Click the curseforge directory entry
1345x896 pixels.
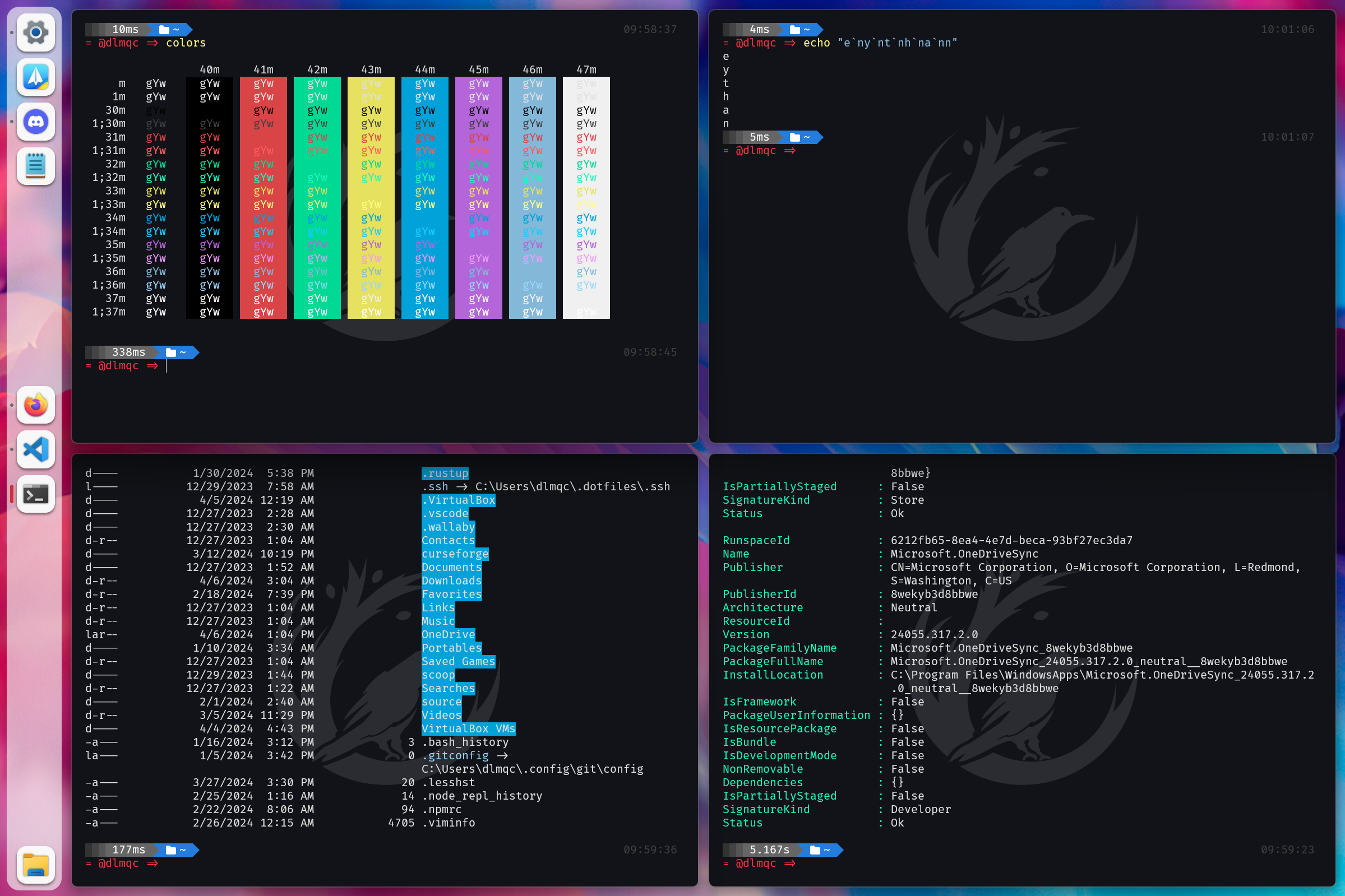point(455,554)
